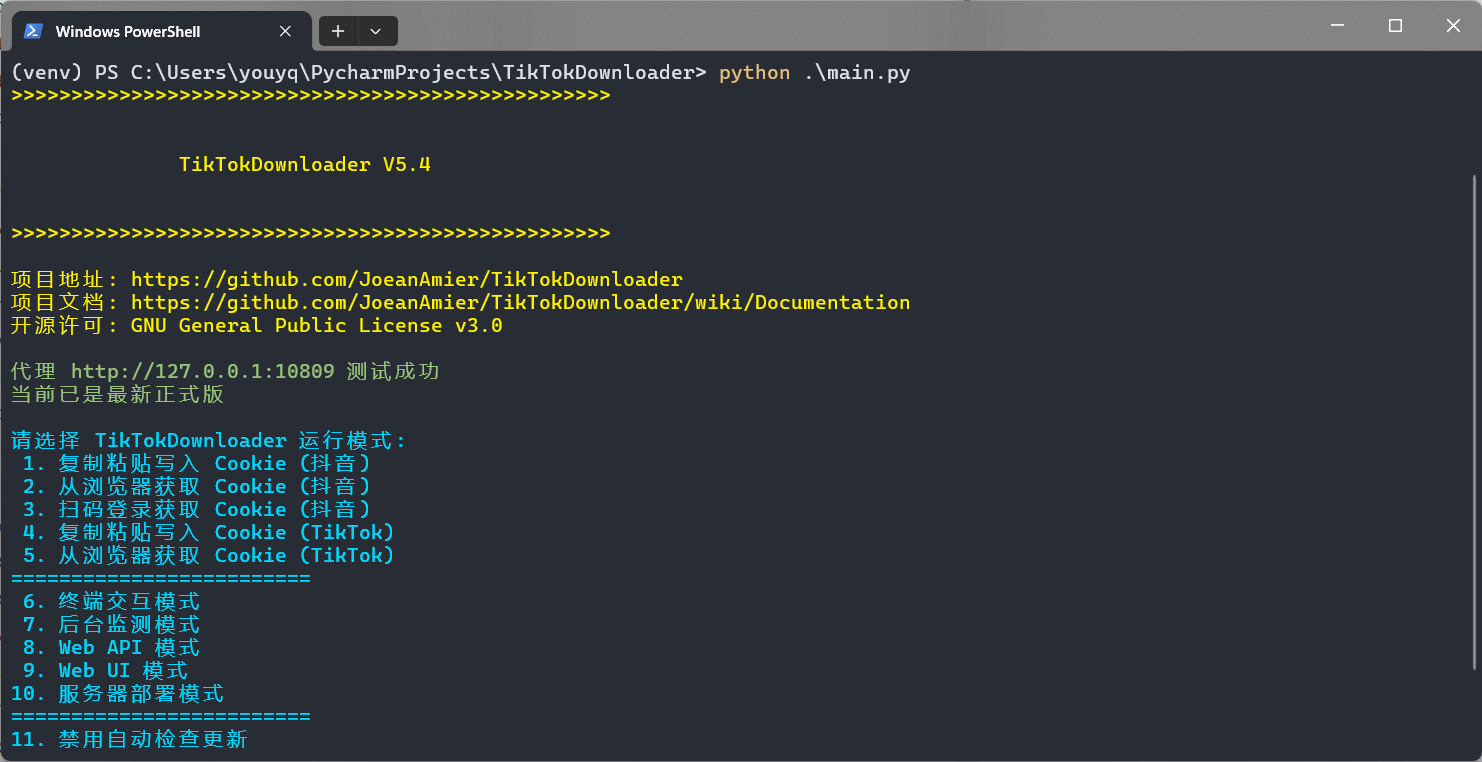Click the GNU General Public License v3.0 text

pyautogui.click(x=317, y=325)
